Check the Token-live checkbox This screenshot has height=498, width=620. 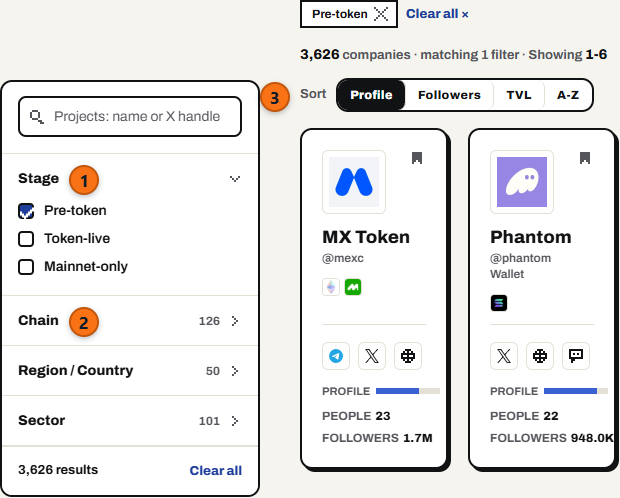[26, 239]
